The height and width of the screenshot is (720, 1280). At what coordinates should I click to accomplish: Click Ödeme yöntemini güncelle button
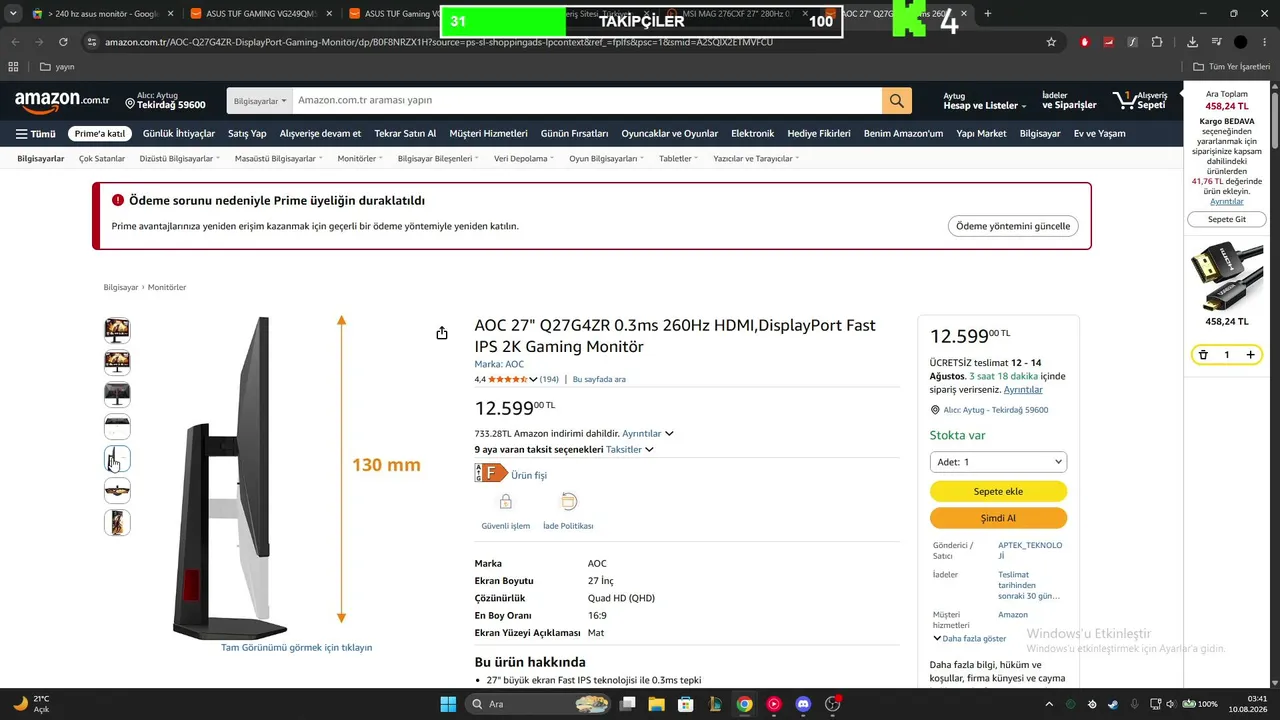(x=1013, y=226)
